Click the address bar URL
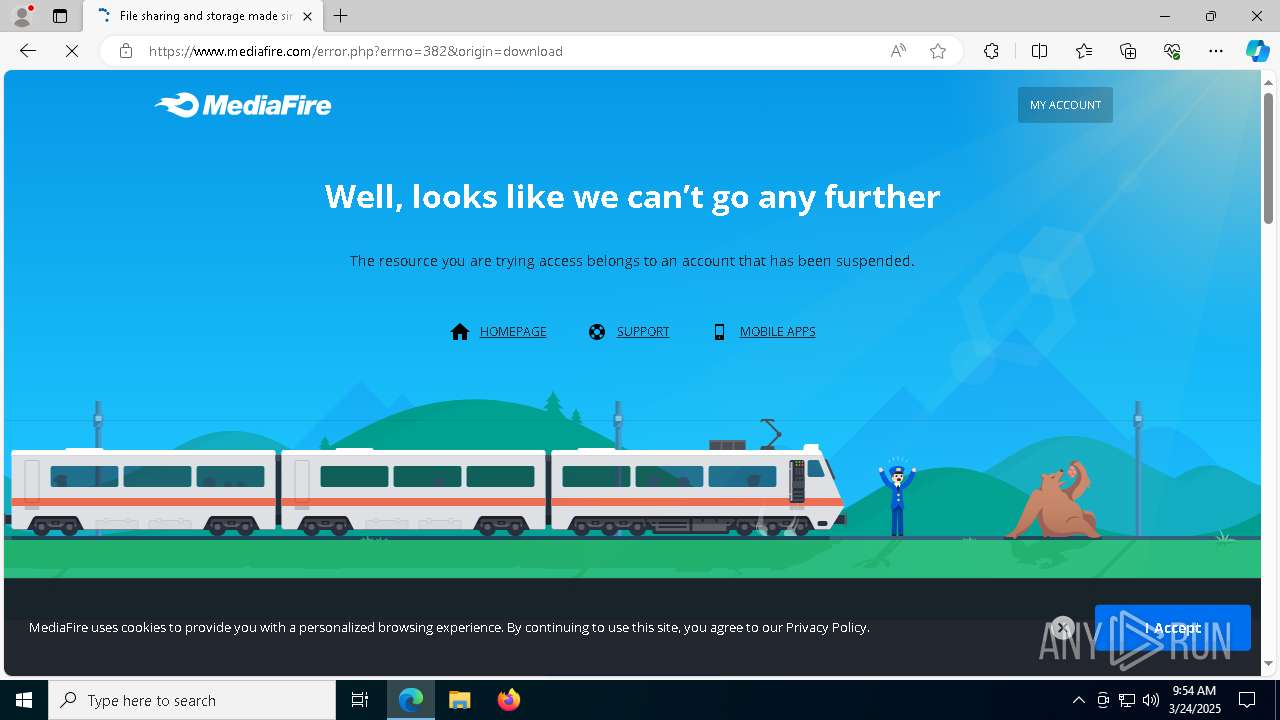 355,51
